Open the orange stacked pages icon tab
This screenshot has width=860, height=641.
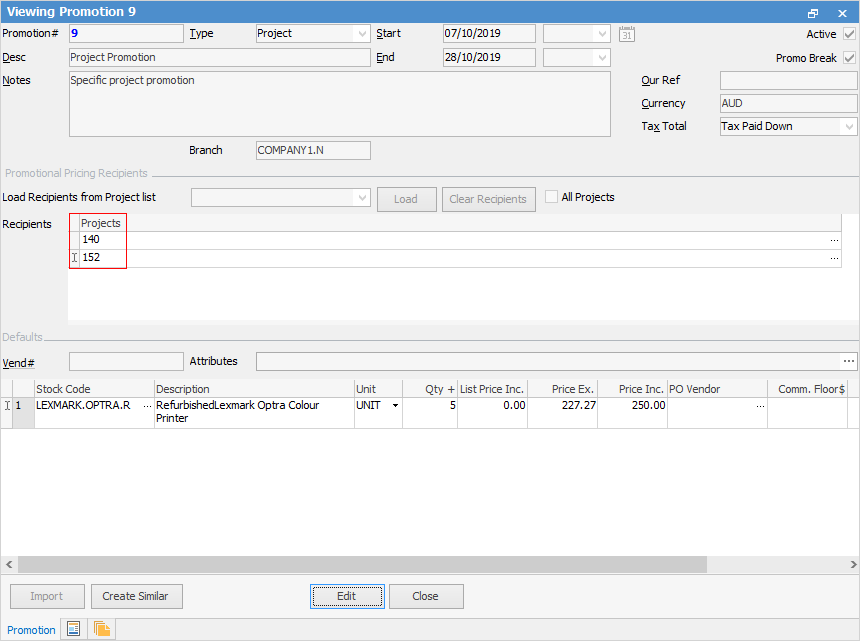click(x=102, y=629)
